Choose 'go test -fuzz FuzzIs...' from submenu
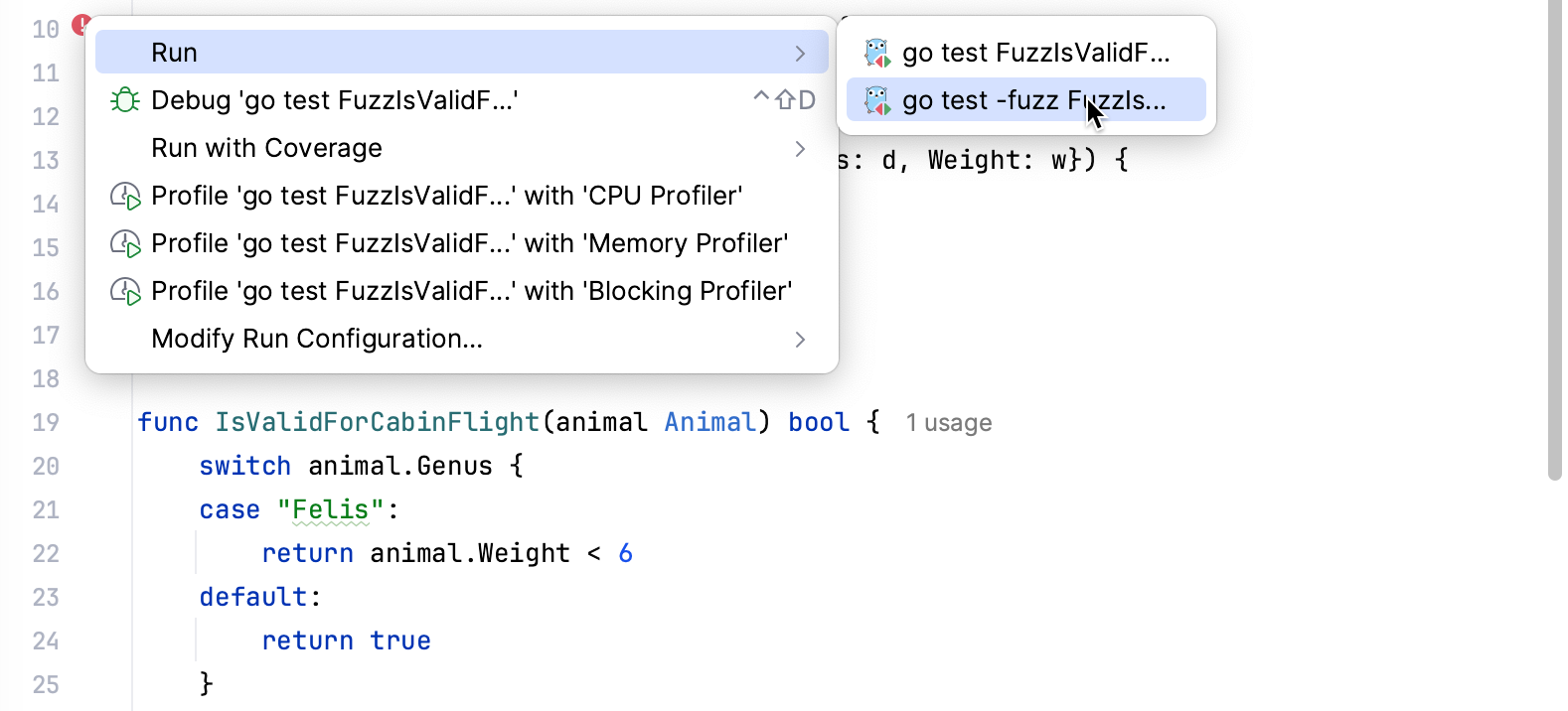The width and height of the screenshot is (1568, 711). [1023, 99]
